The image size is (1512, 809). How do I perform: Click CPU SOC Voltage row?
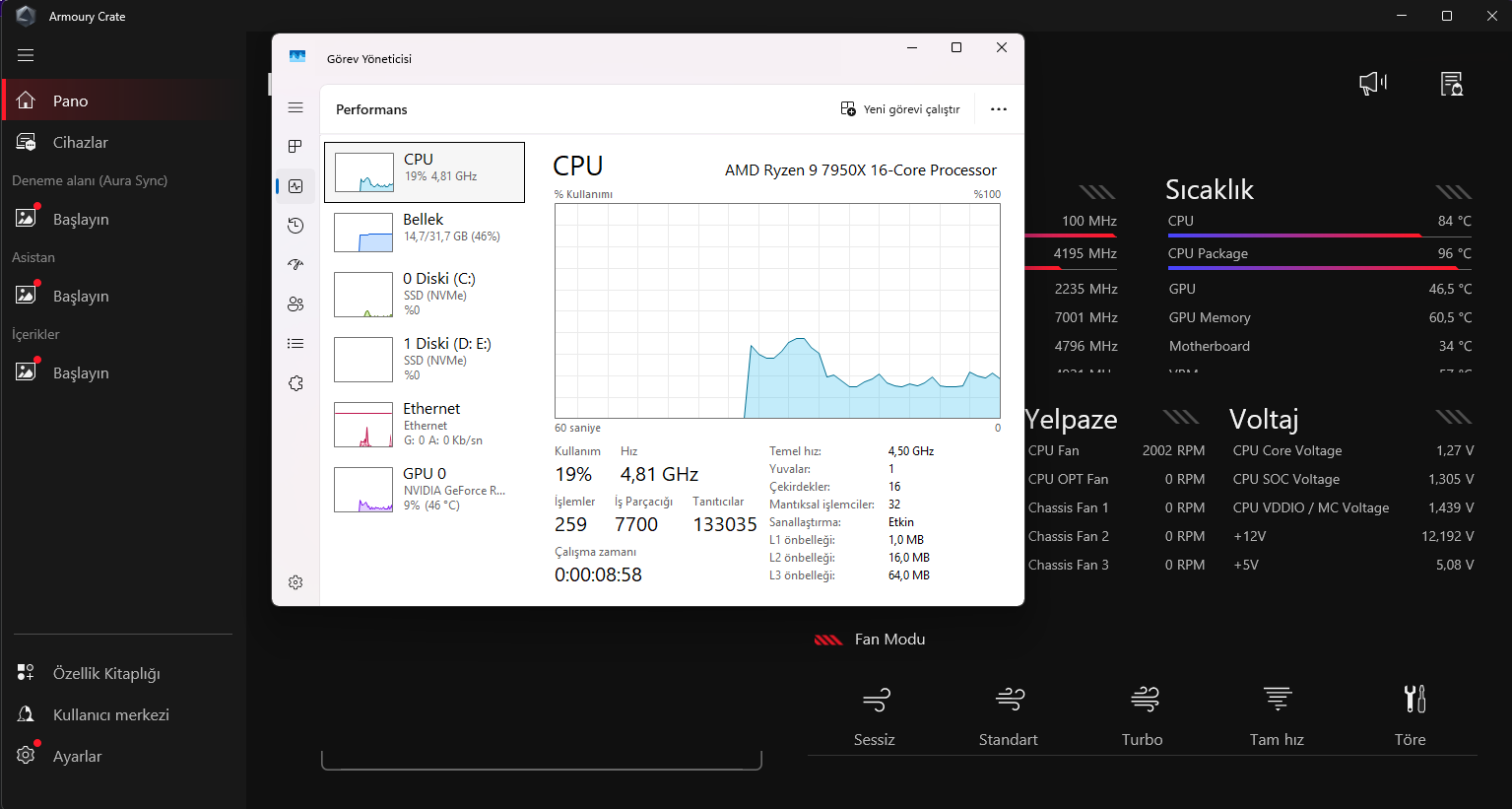pos(1353,479)
